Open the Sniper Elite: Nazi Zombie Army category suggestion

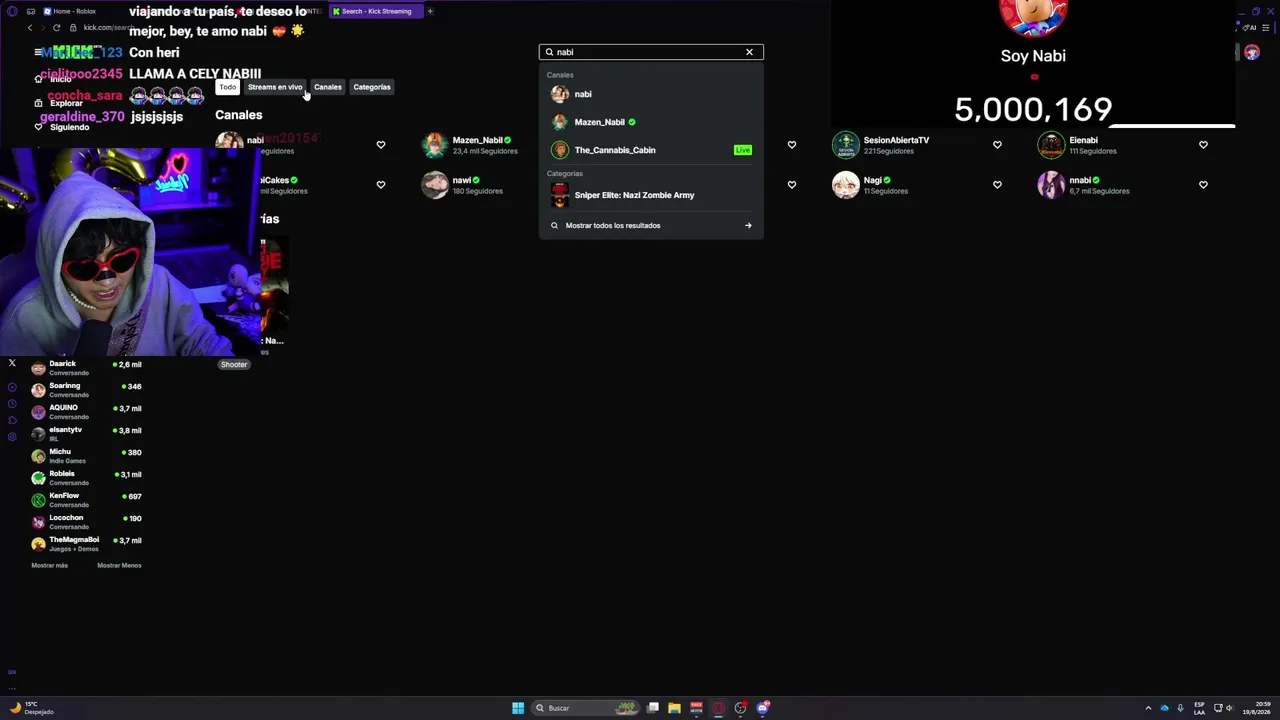pos(651,195)
